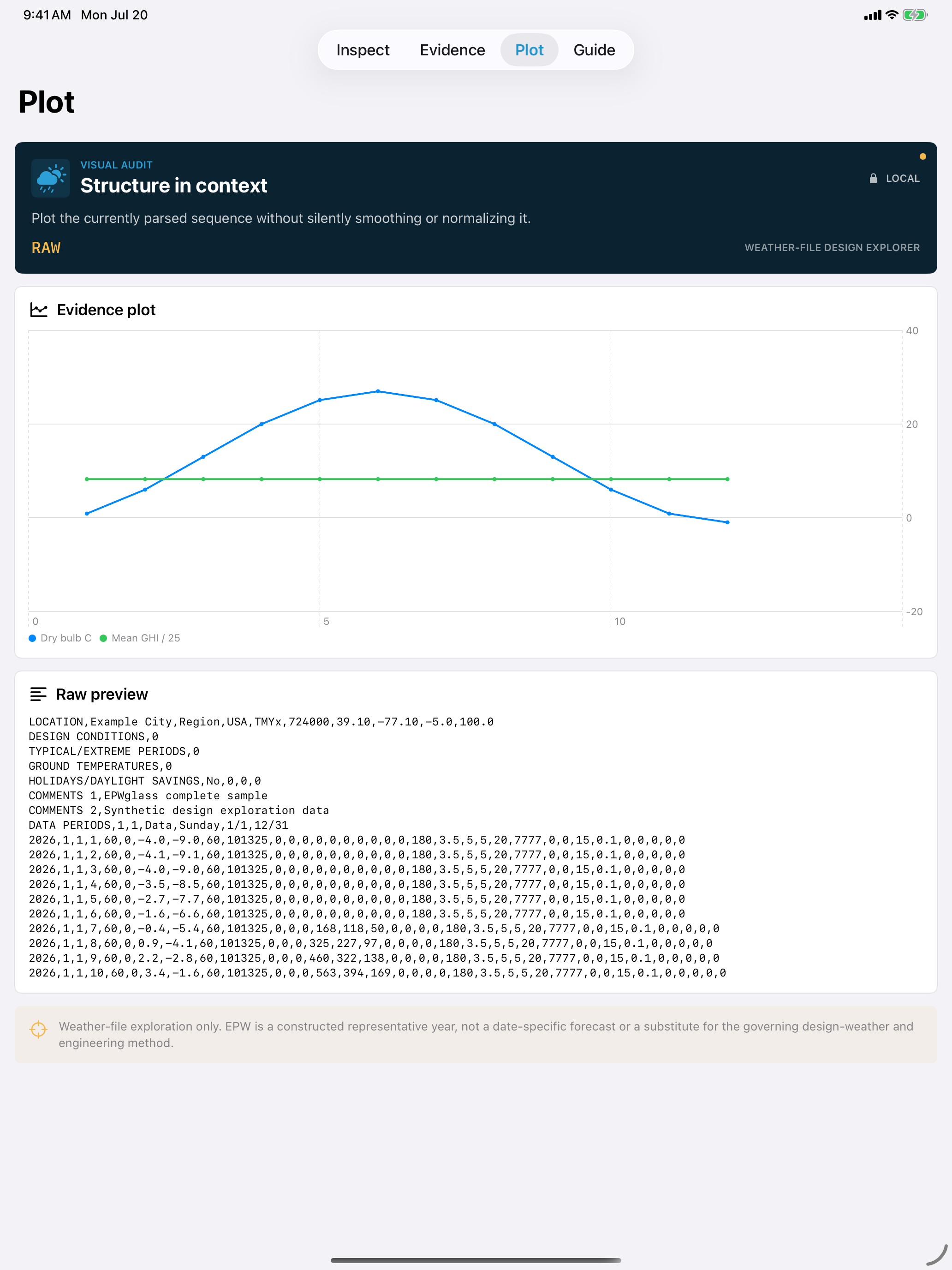Image resolution: width=952 pixels, height=1270 pixels.
Task: Select the Plot tab
Action: (x=529, y=50)
